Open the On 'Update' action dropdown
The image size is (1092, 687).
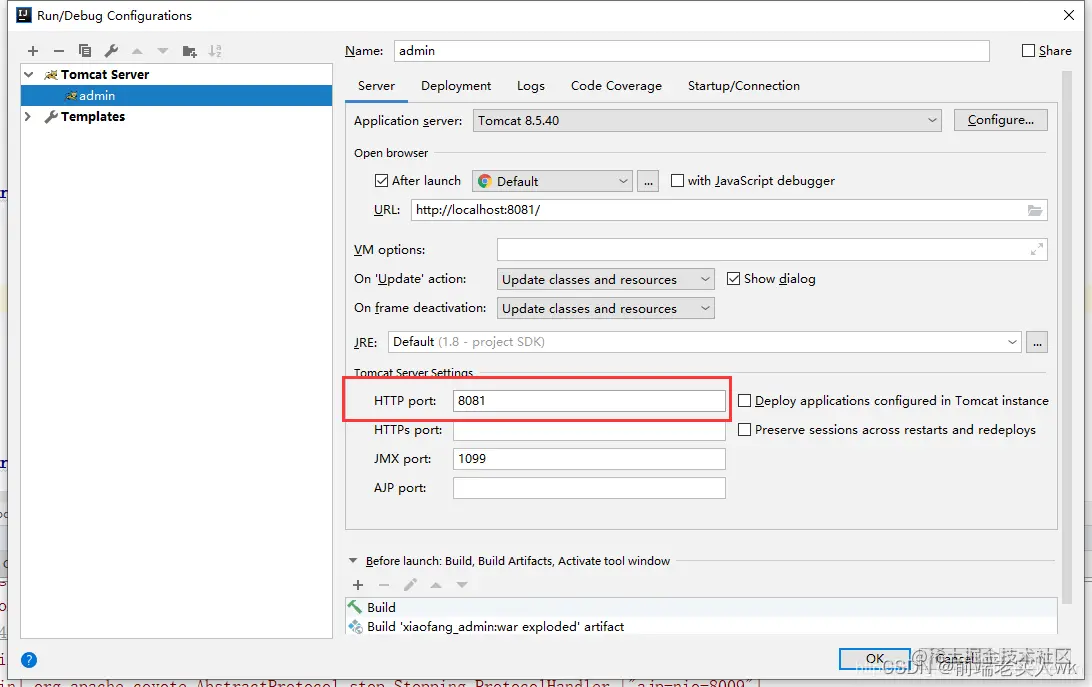coord(605,279)
